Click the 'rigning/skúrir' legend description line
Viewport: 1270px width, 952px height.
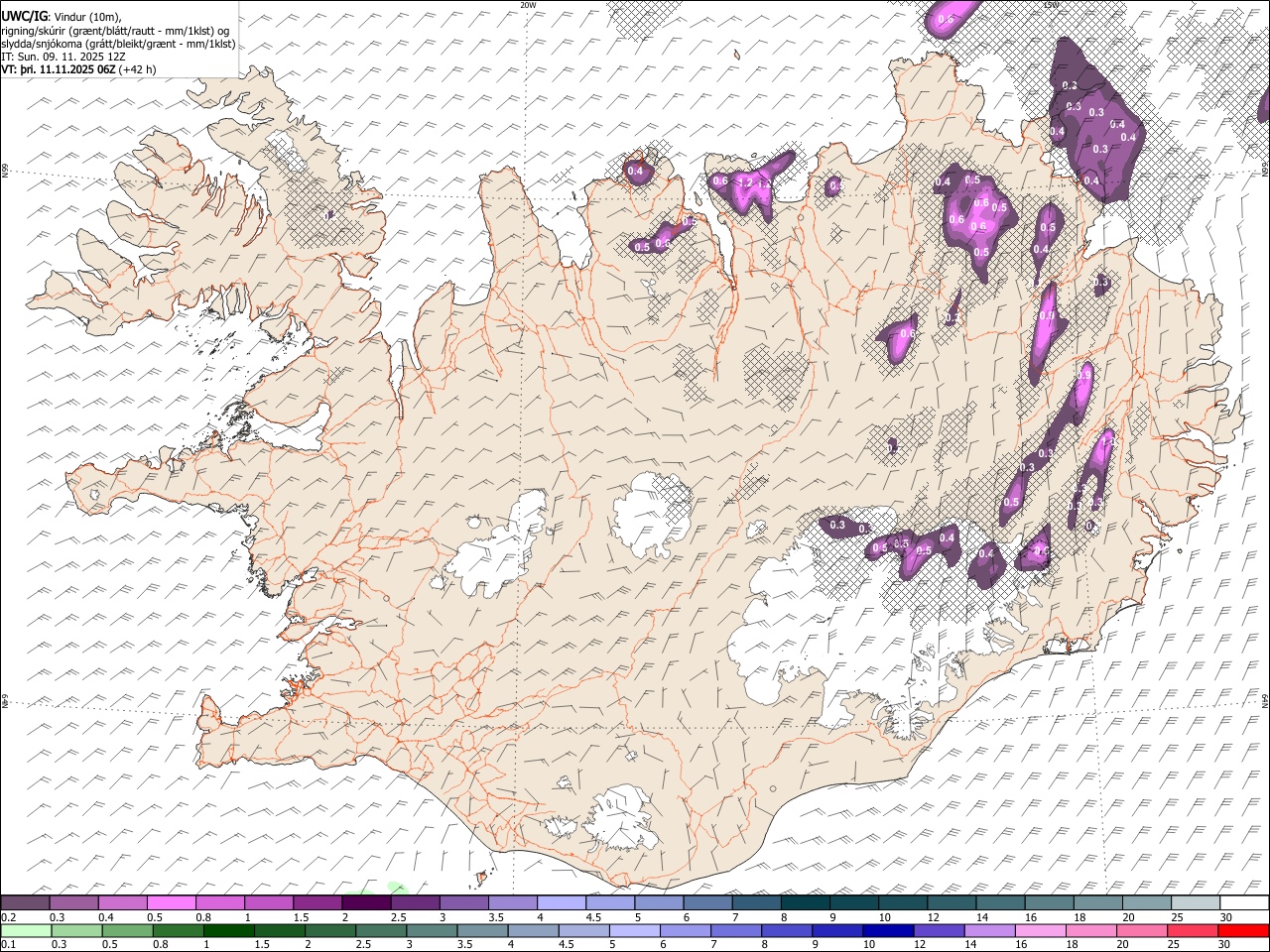[x=115, y=31]
